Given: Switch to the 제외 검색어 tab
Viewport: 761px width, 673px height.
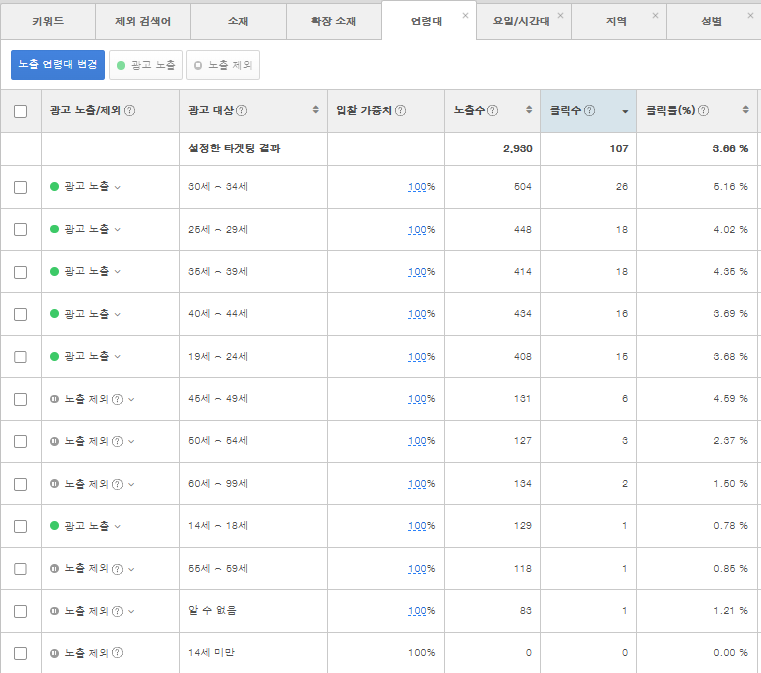Looking at the screenshot, I should [143, 21].
